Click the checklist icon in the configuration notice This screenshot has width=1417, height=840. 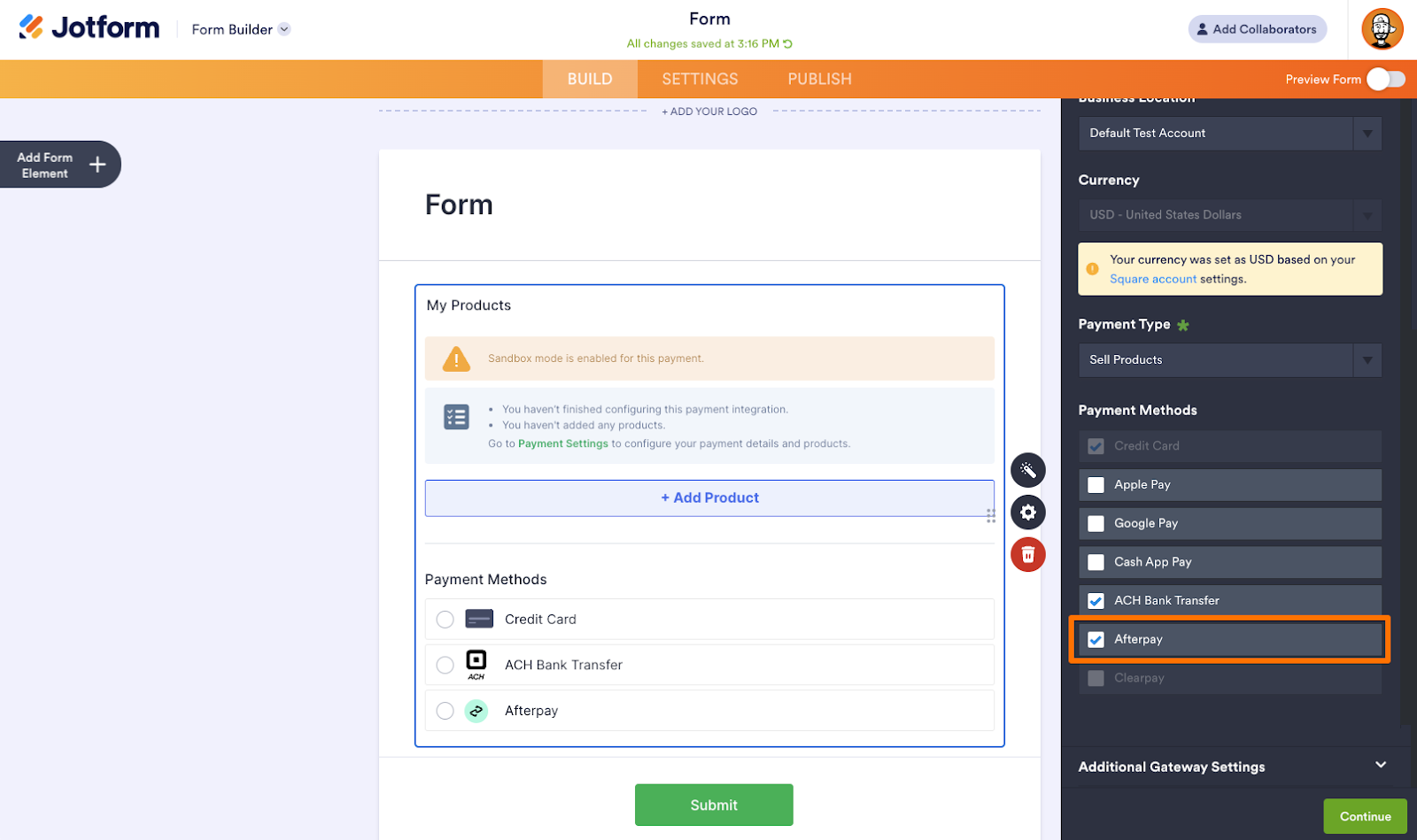[456, 417]
